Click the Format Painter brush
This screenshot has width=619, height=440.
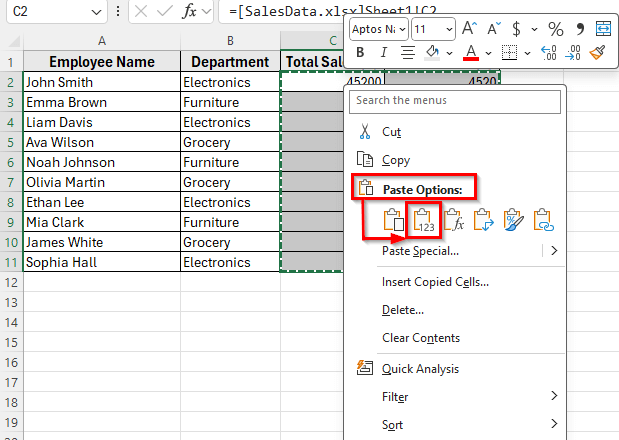pos(597,52)
